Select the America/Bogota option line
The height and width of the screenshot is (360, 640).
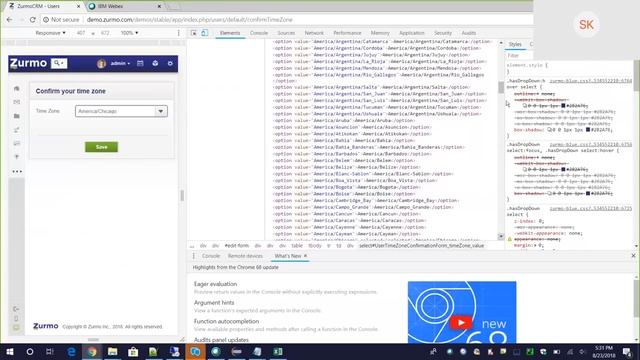click(347, 187)
